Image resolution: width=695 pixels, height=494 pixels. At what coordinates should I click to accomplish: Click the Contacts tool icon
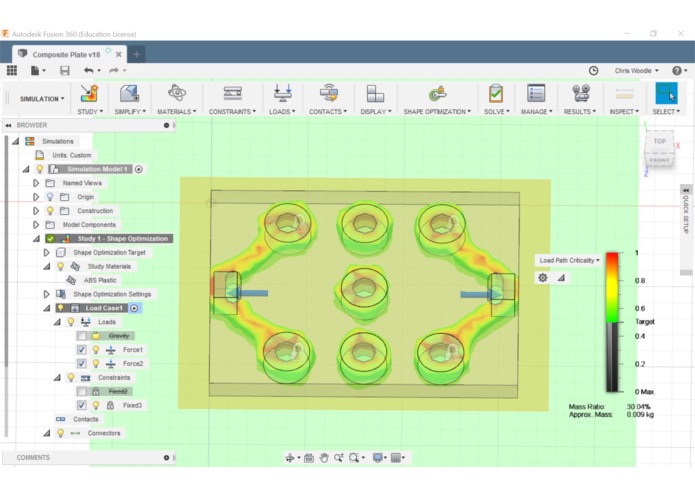click(x=328, y=93)
